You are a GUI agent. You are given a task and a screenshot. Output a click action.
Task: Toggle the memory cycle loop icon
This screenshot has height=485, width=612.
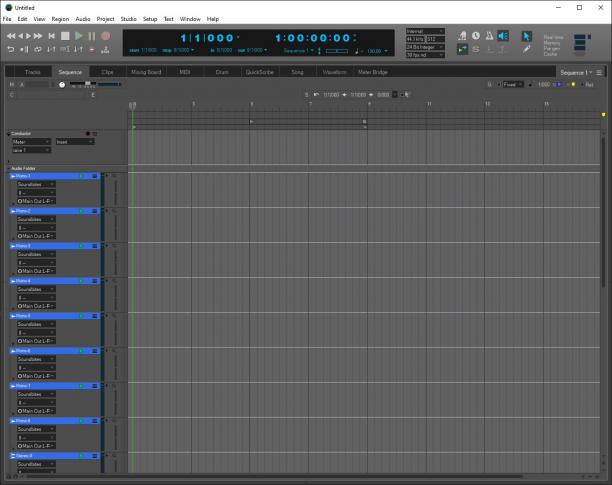(38, 50)
